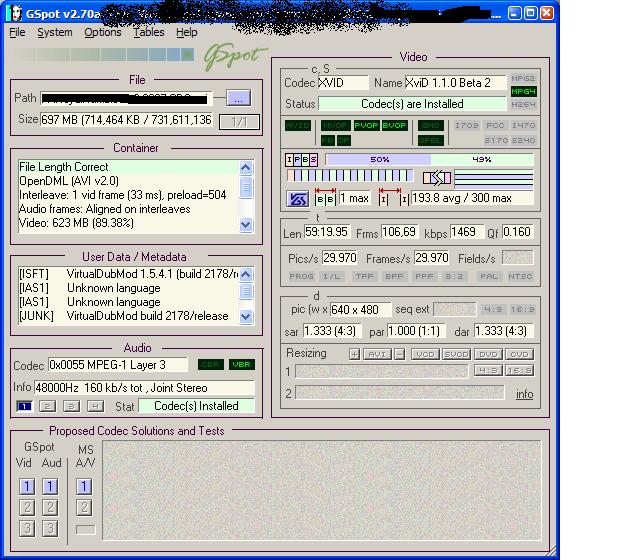Click the Resizing VCD button
640x560 pixels.
click(425, 354)
